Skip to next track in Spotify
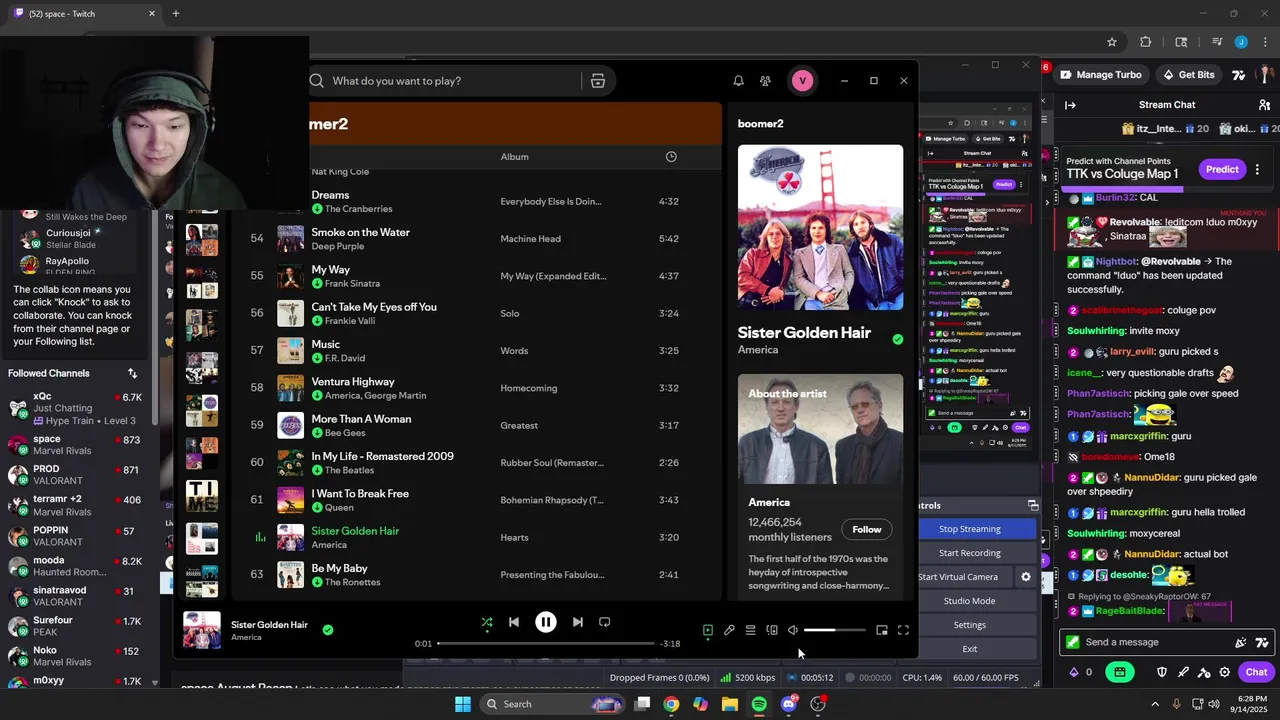The width and height of the screenshot is (1280, 720). pos(577,622)
